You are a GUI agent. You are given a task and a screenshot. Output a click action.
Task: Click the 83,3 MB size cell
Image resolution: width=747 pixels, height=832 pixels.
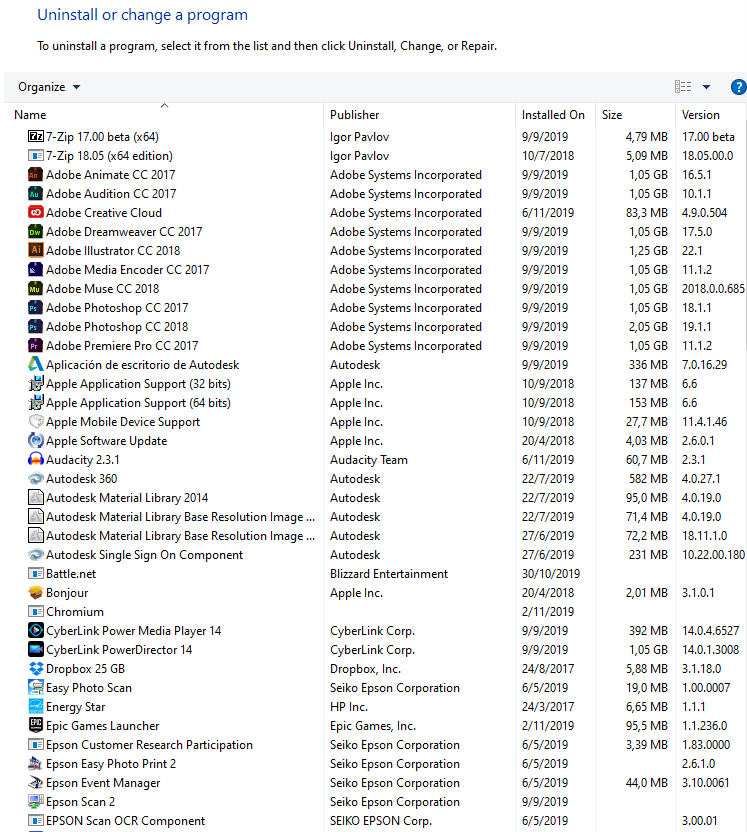pos(647,213)
